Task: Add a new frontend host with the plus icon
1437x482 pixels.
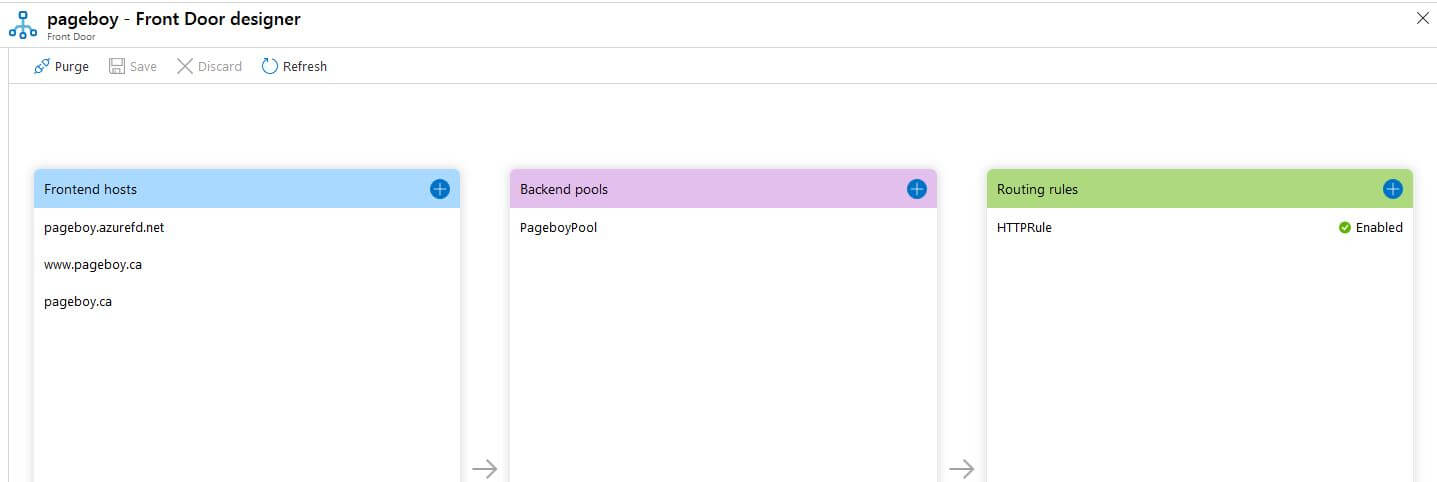Action: (x=440, y=189)
